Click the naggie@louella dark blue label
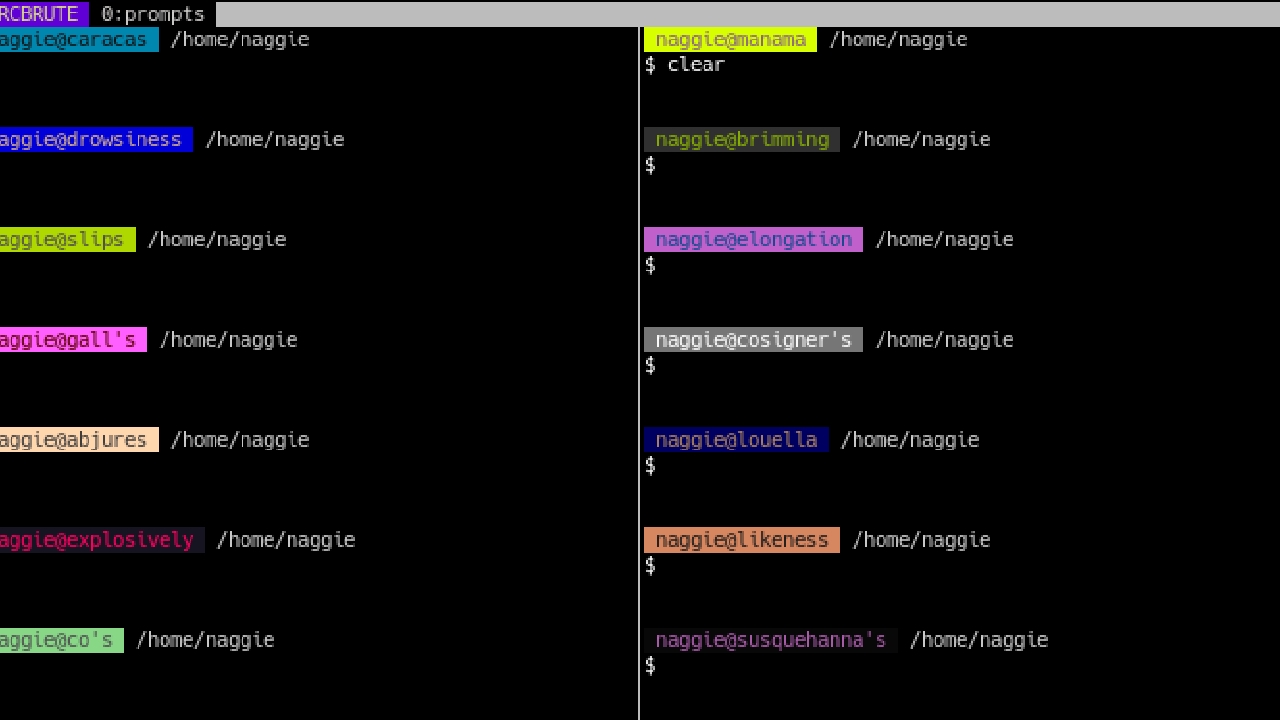The height and width of the screenshot is (720, 1280). point(736,440)
